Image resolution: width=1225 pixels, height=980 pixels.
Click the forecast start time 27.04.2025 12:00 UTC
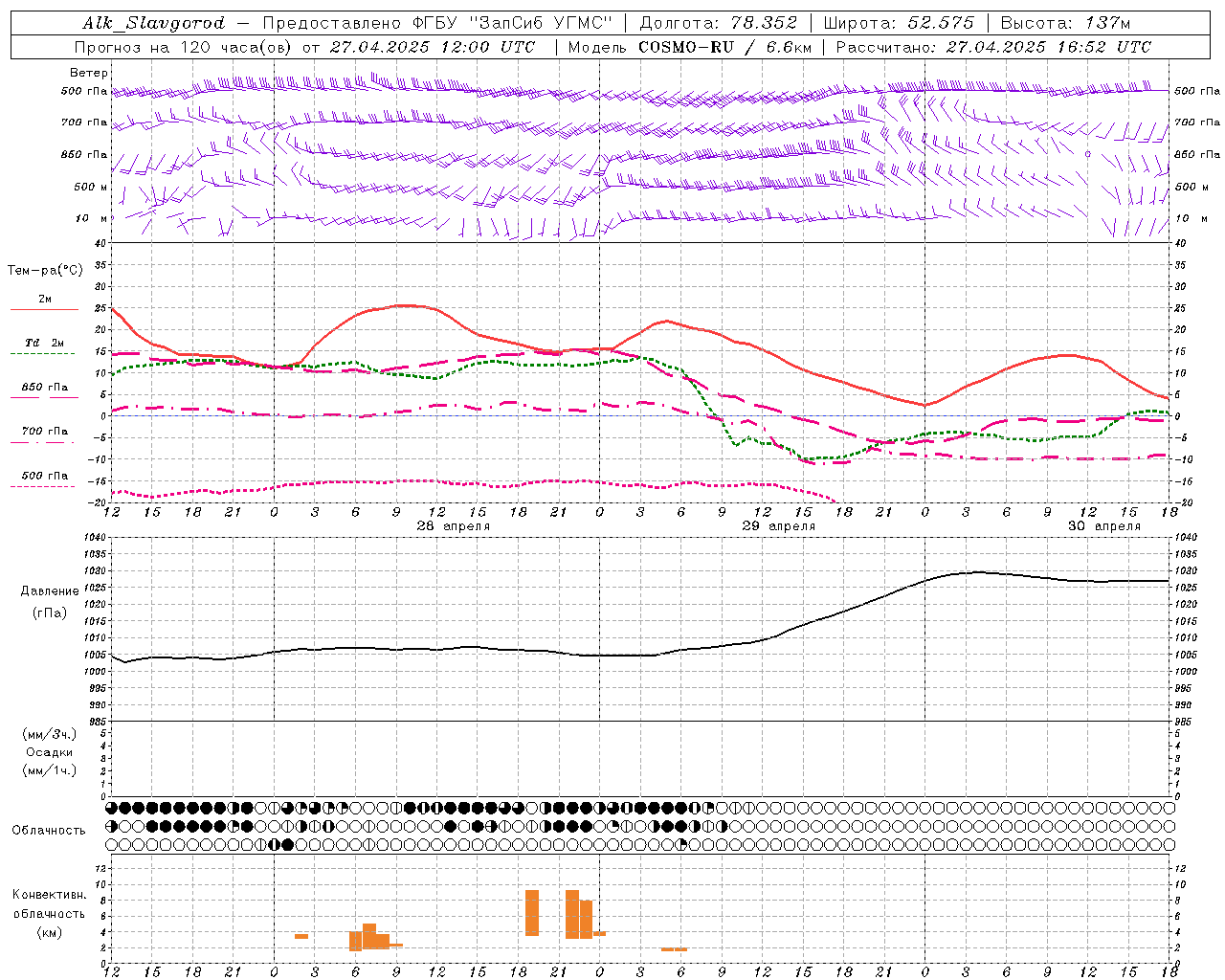[433, 47]
